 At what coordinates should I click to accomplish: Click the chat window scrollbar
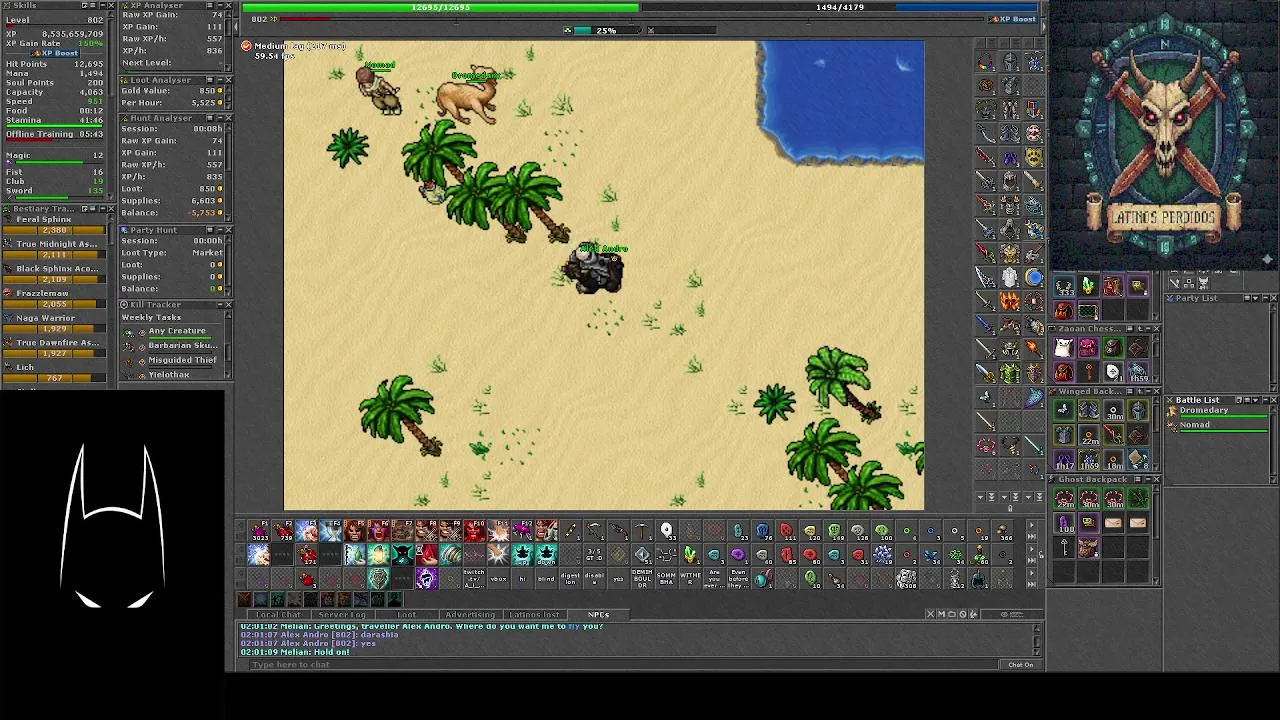(1037, 640)
